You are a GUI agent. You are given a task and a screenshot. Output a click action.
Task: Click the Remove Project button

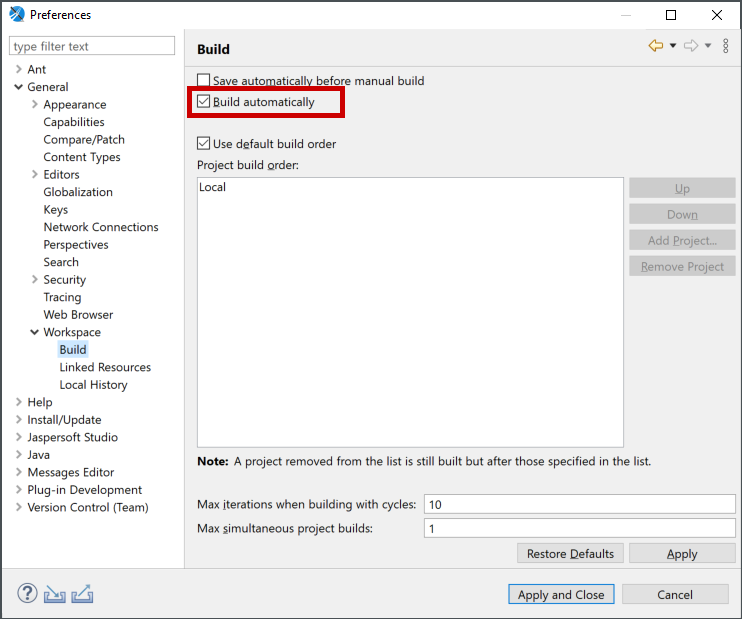pyautogui.click(x=682, y=266)
